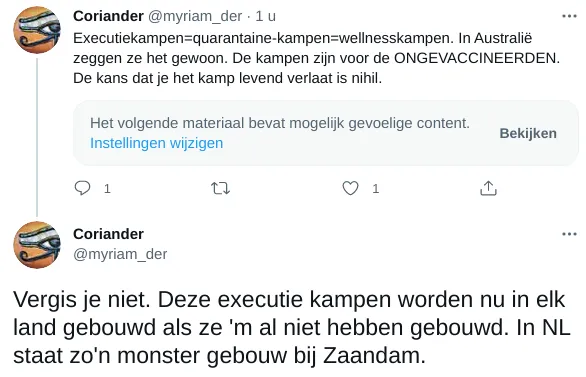Viewport: 586px width, 377px height.
Task: Open the share upload icon
Action: coord(488,188)
